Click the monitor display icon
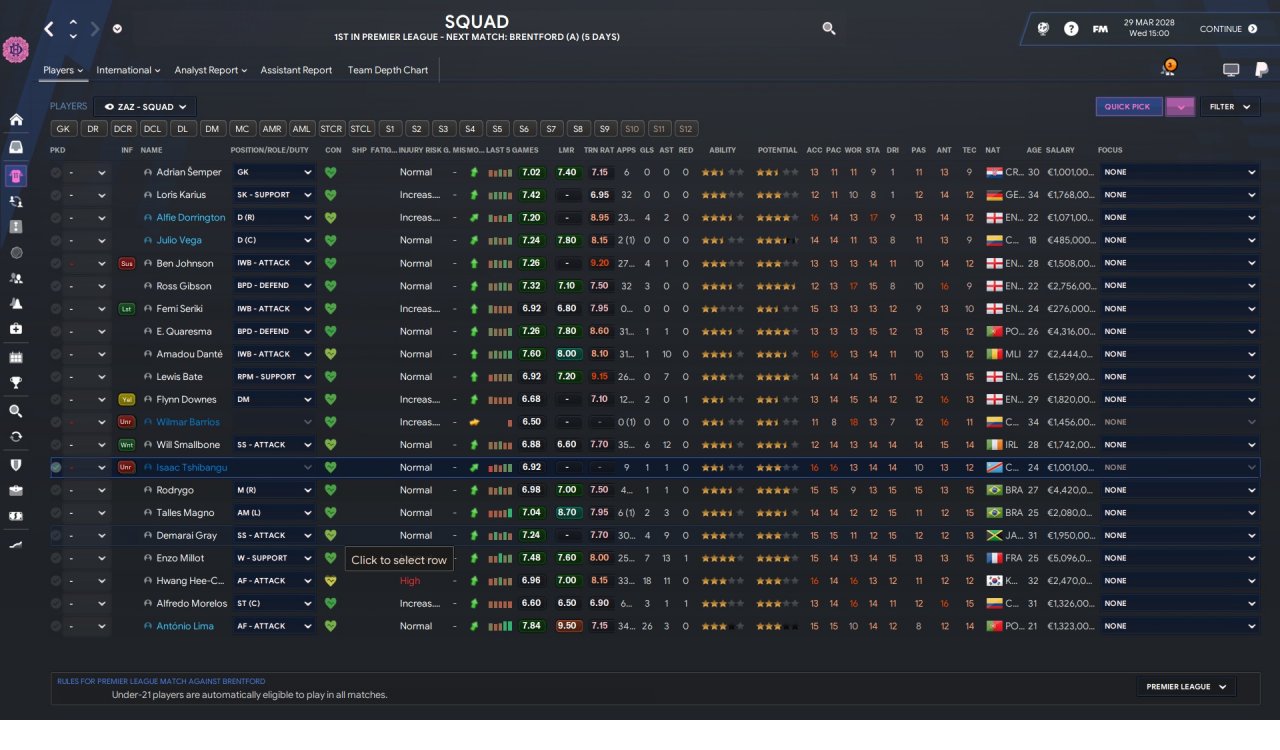This screenshot has height=750, width=1280. coord(1231,70)
